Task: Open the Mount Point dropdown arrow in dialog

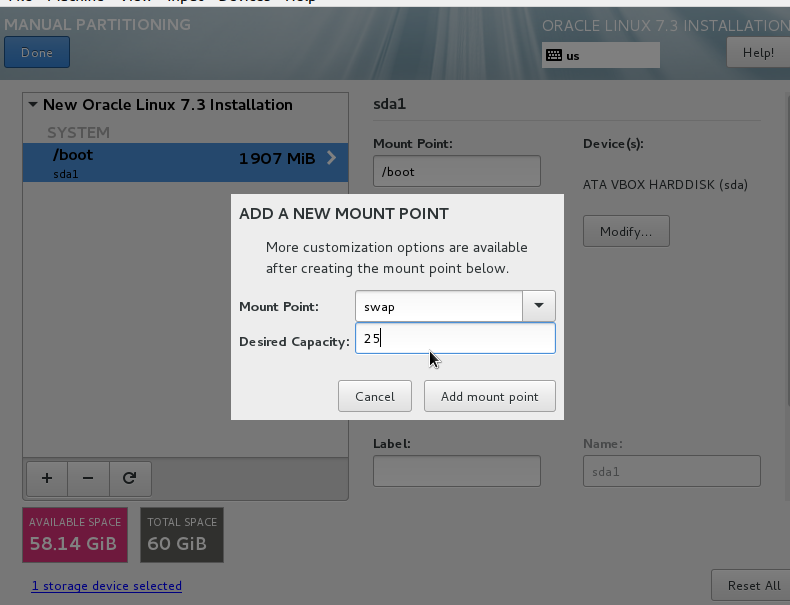Action: (x=539, y=306)
